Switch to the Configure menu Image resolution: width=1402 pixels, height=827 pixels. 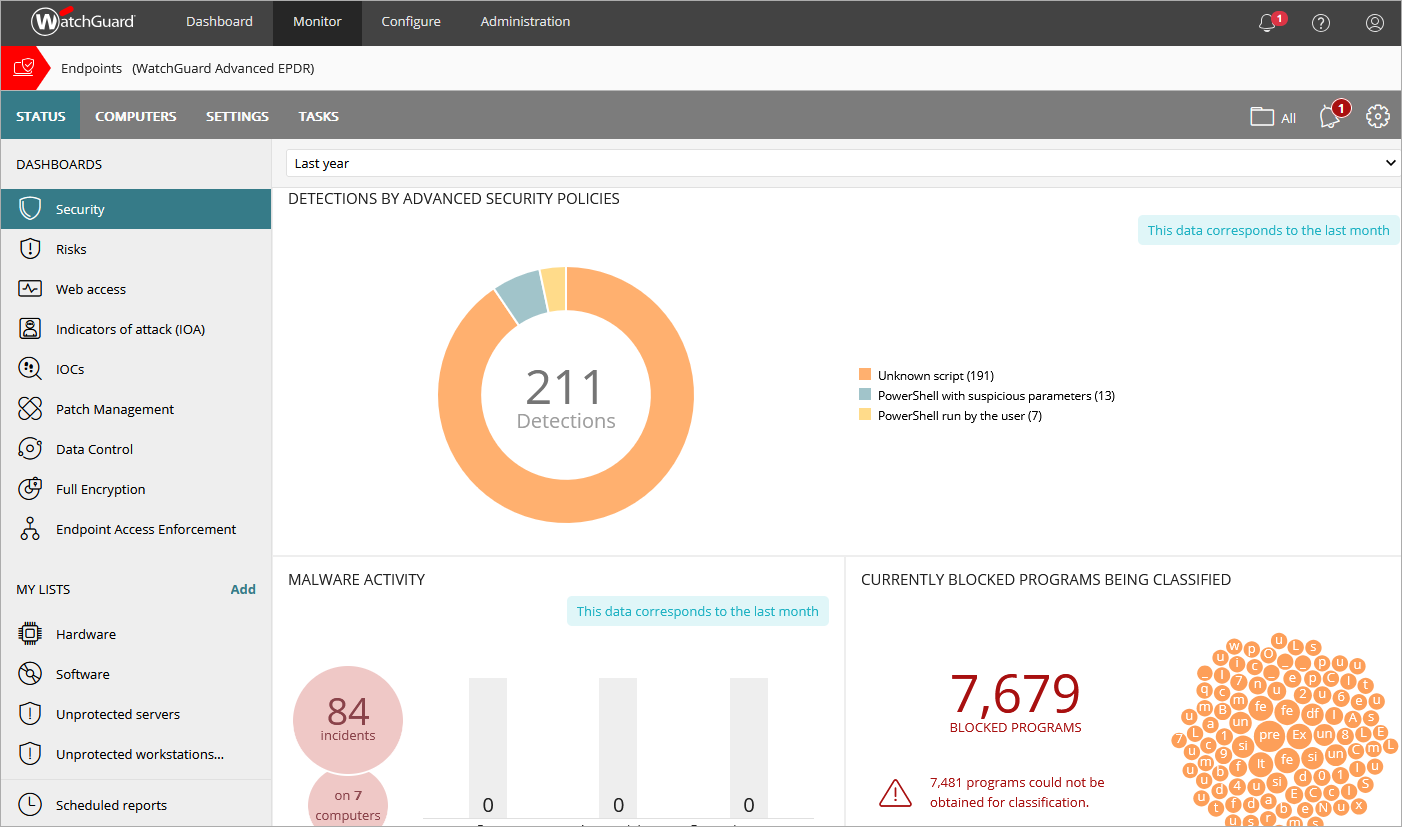(410, 22)
